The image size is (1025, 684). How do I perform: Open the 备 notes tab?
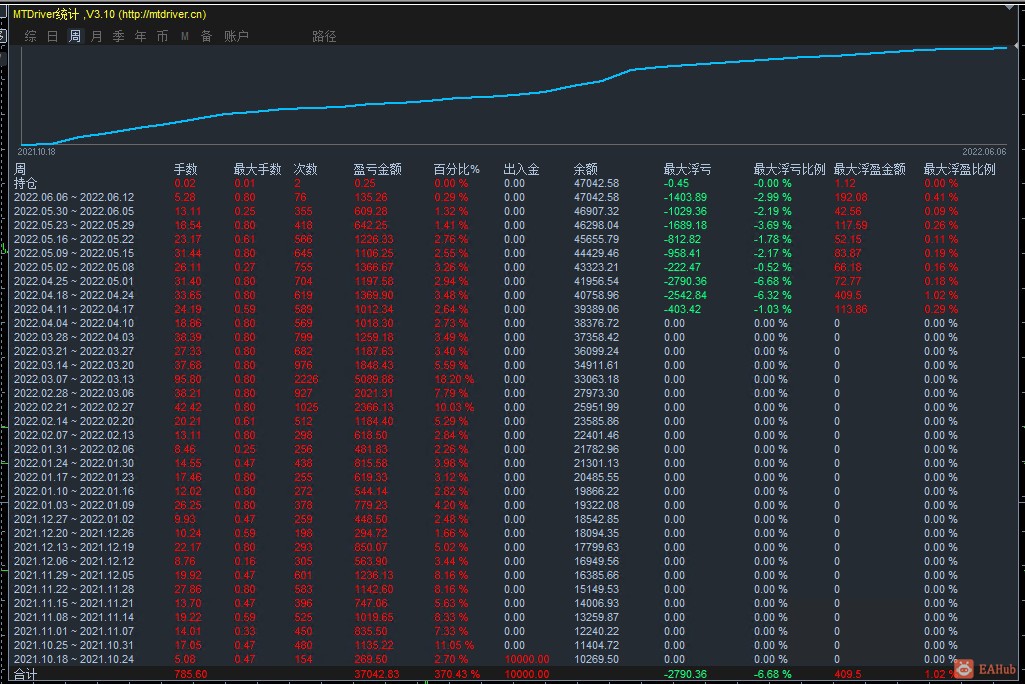point(206,36)
